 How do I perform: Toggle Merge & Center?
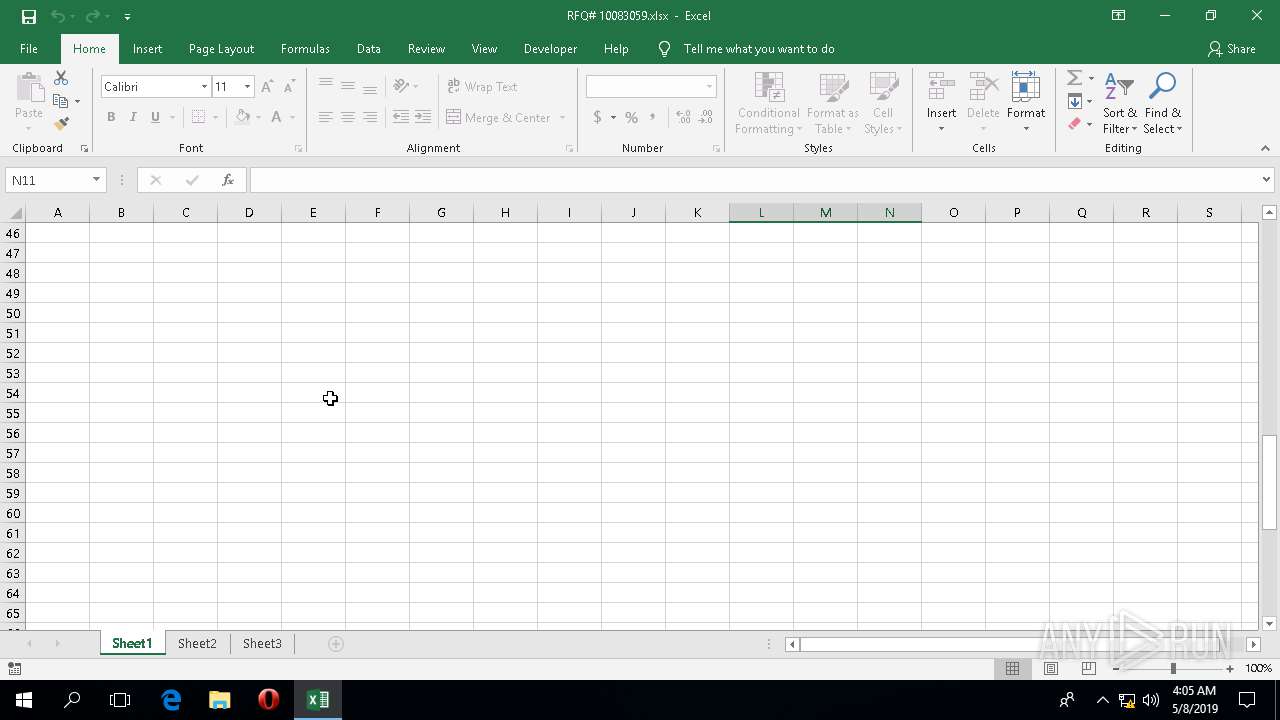coord(499,117)
